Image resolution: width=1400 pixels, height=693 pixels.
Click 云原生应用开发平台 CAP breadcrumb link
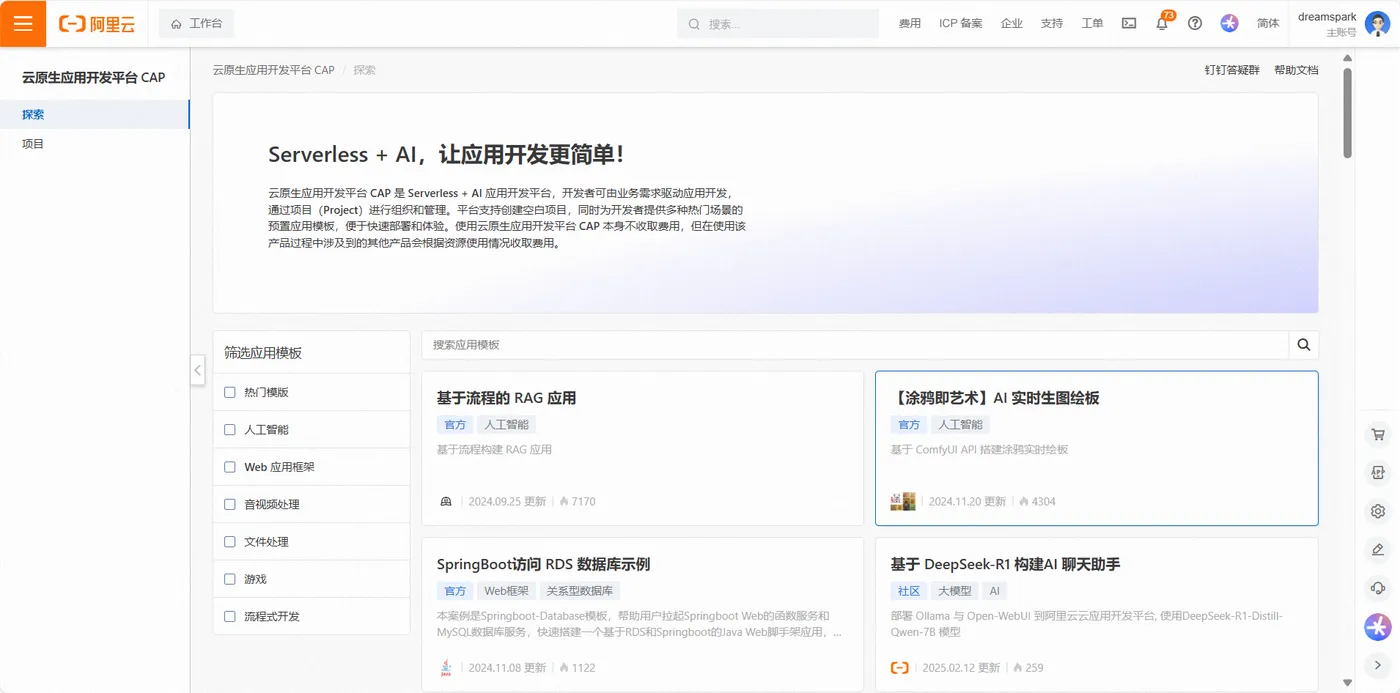(274, 70)
